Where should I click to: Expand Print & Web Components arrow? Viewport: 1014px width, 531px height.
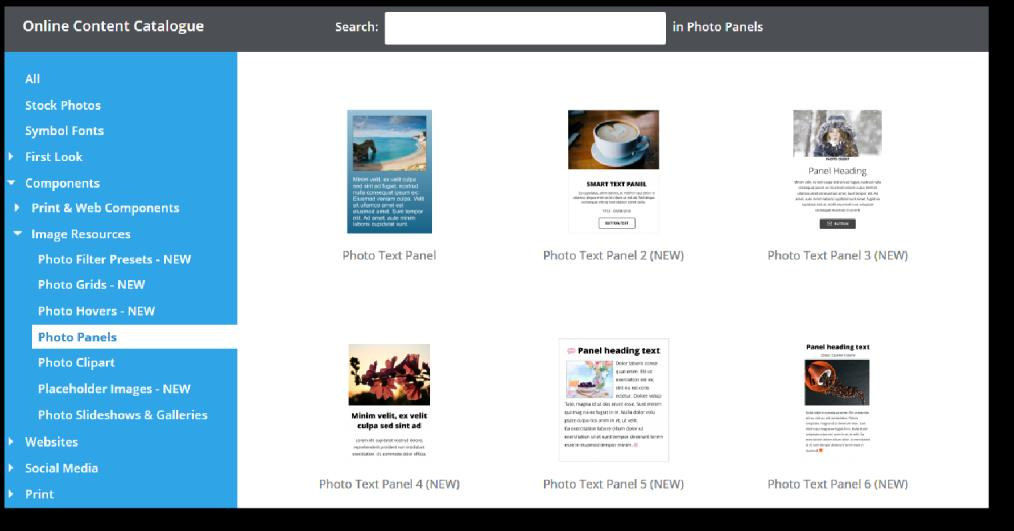(17, 208)
